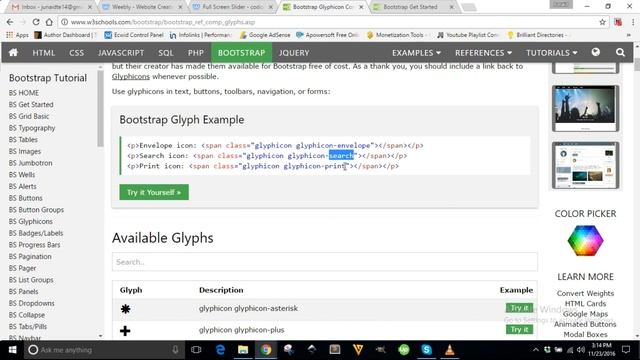The image size is (640, 360).
Task: Close the Bootstrap Glyphicon tab
Action: coord(361,7)
